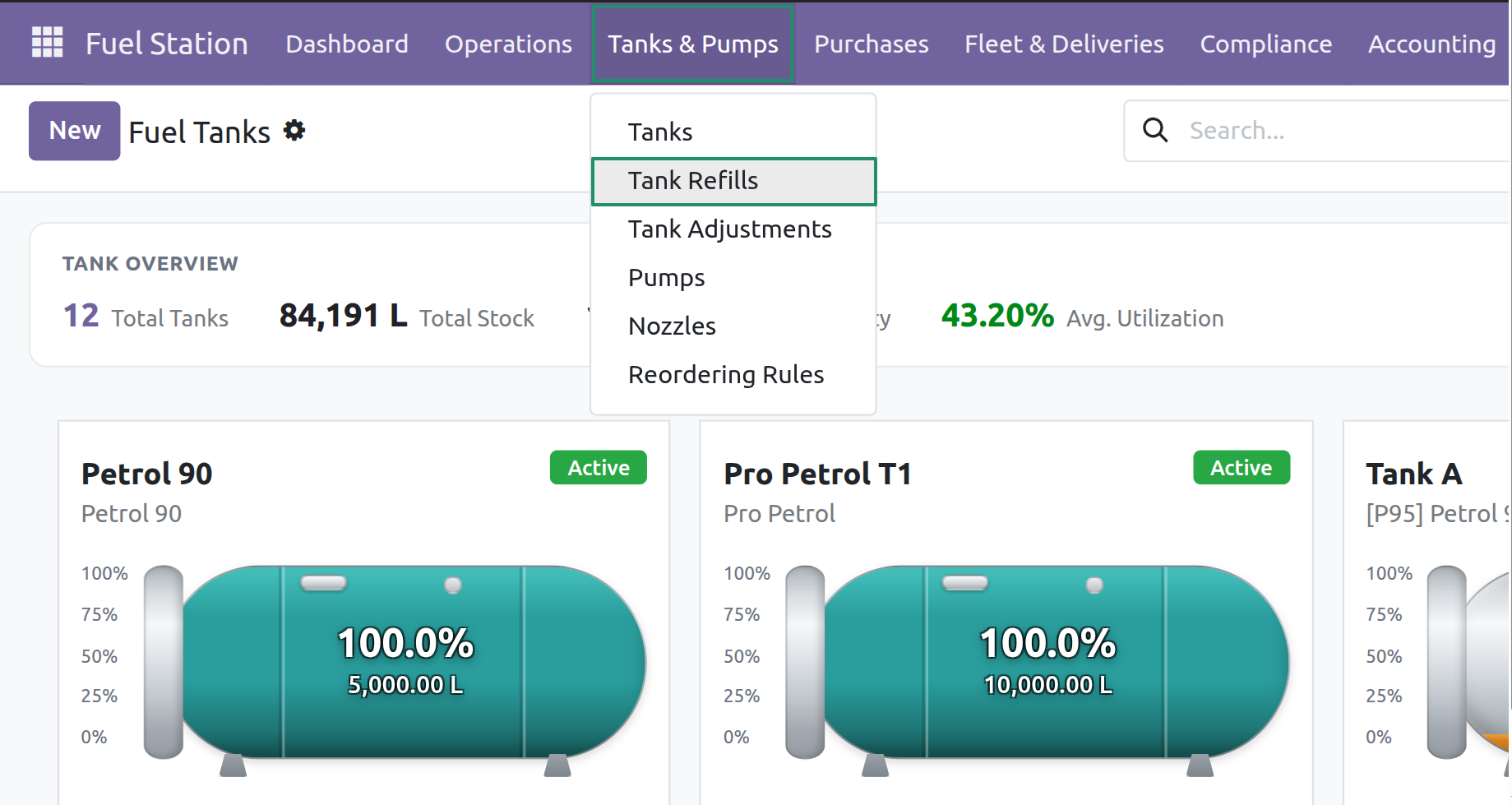This screenshot has width=1512, height=805.
Task: Click the magnifying glass search icon
Action: [x=1155, y=130]
